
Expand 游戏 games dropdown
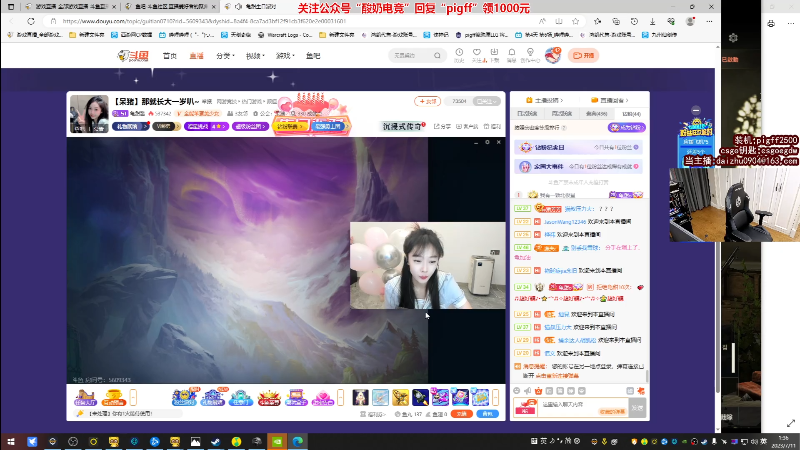click(x=285, y=56)
